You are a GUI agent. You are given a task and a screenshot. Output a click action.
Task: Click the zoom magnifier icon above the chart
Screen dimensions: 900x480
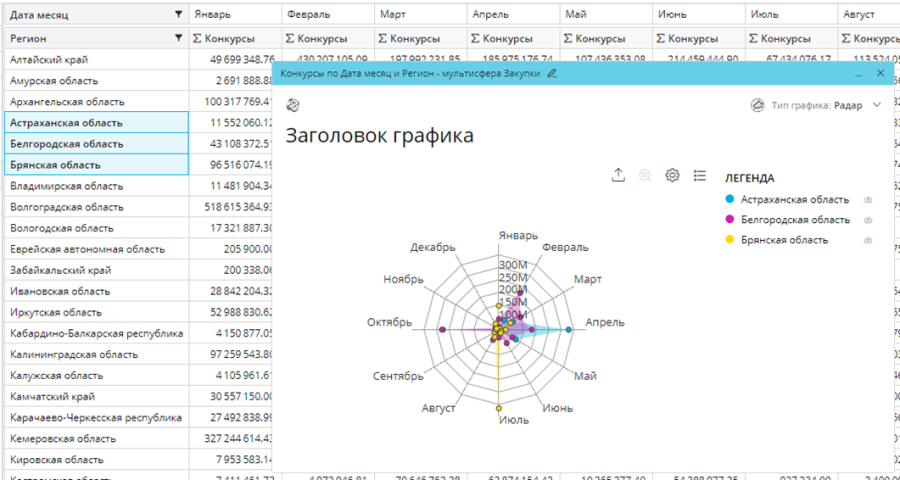pos(645,175)
